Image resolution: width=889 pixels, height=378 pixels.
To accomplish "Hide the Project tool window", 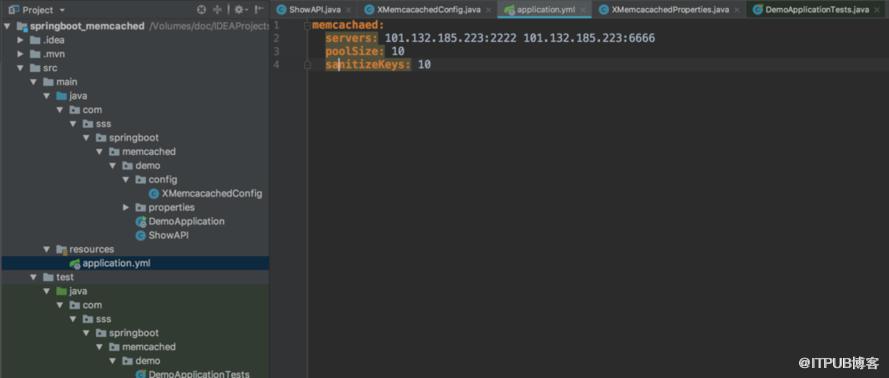I will coord(259,10).
